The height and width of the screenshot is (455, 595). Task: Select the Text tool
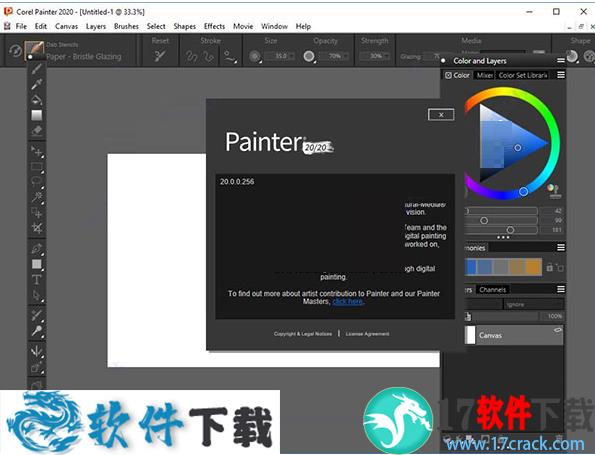(x=36, y=280)
